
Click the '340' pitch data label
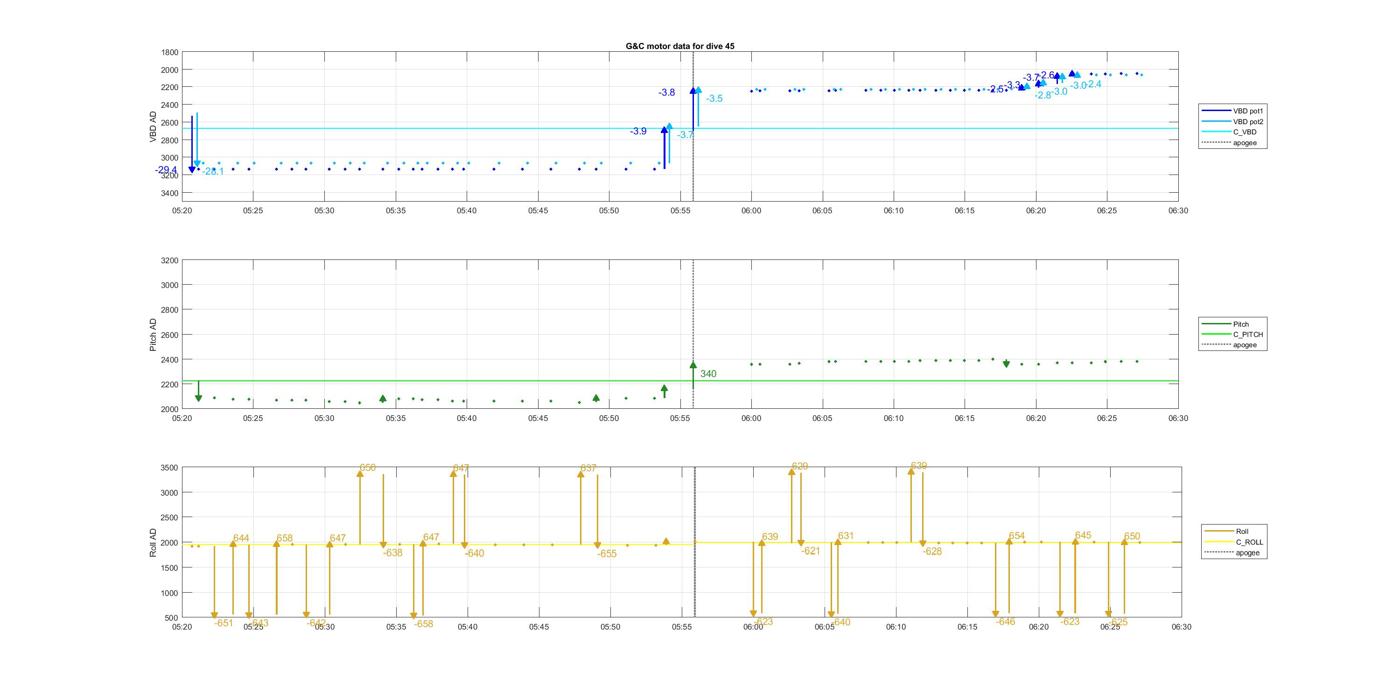[x=708, y=374]
